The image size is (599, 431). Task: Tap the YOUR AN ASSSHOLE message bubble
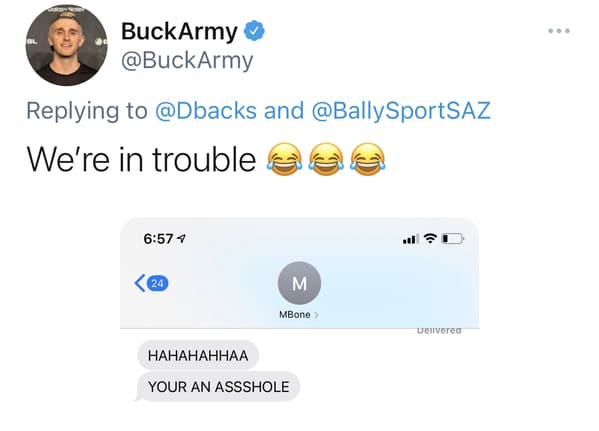pyautogui.click(x=218, y=387)
